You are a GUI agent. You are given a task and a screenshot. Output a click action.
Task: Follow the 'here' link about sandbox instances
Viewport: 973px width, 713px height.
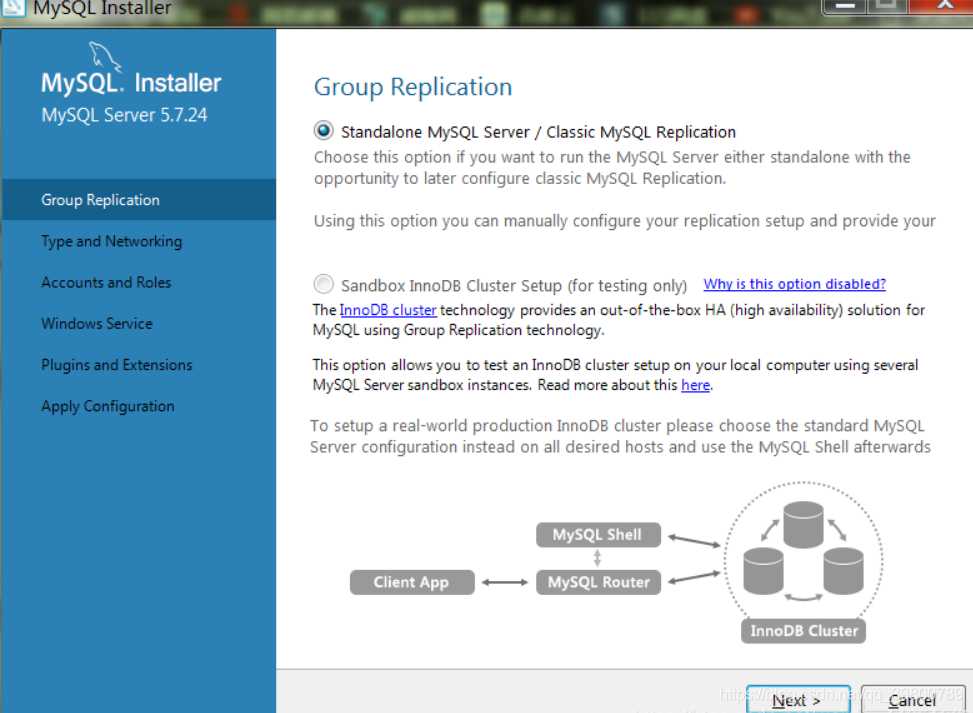tap(696, 385)
